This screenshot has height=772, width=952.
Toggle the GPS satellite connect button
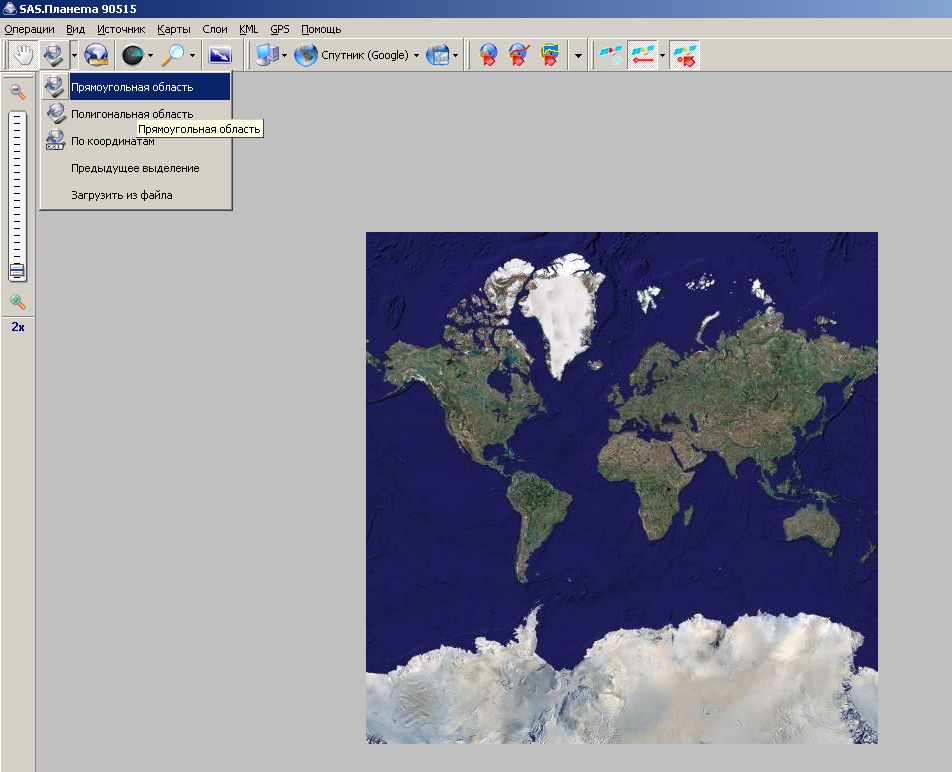(609, 55)
